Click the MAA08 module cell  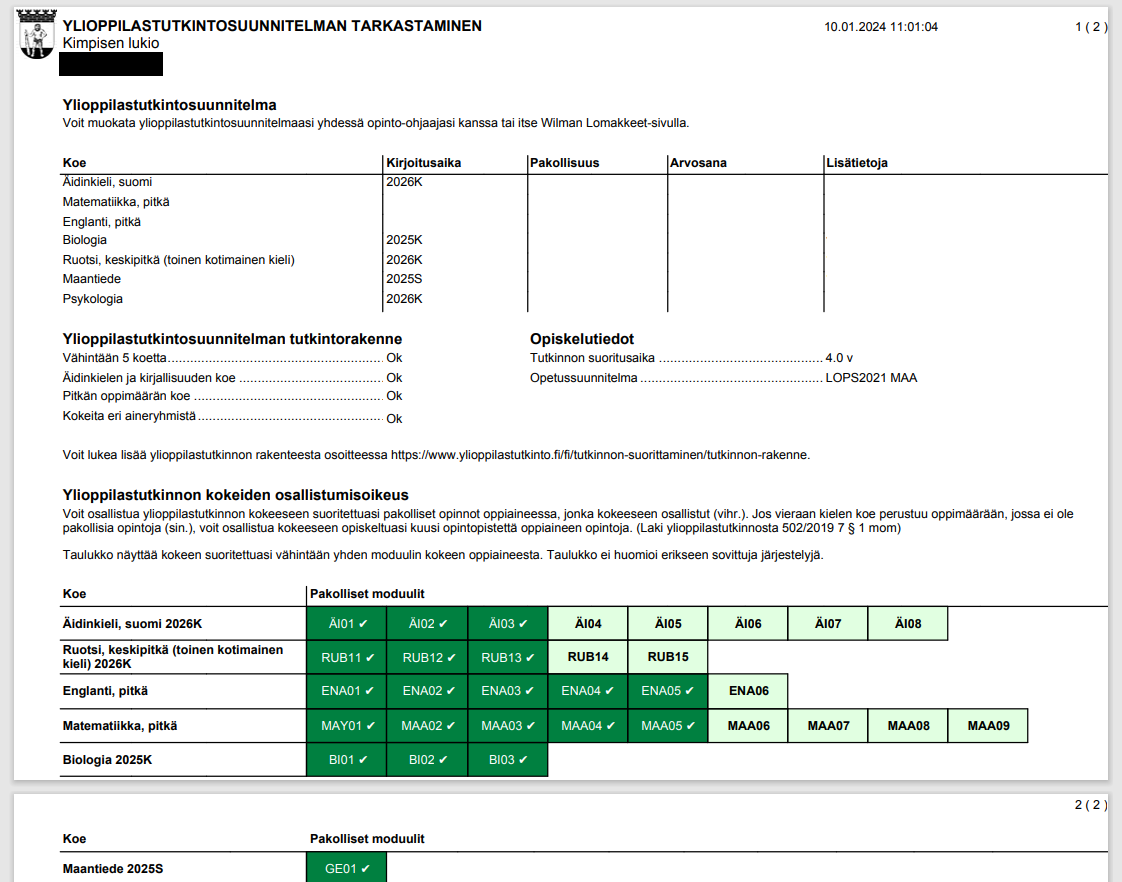tap(908, 726)
